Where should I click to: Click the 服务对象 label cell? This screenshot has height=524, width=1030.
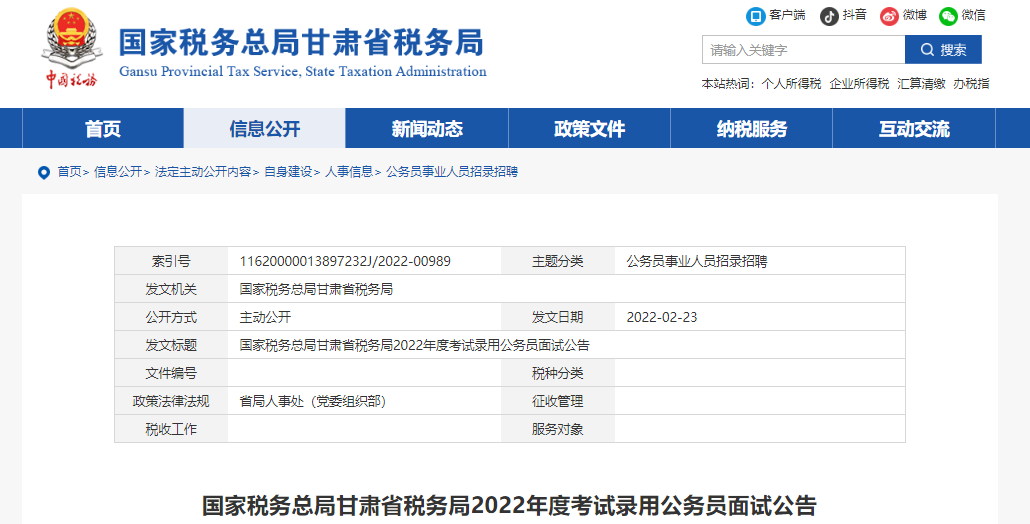tap(558, 429)
